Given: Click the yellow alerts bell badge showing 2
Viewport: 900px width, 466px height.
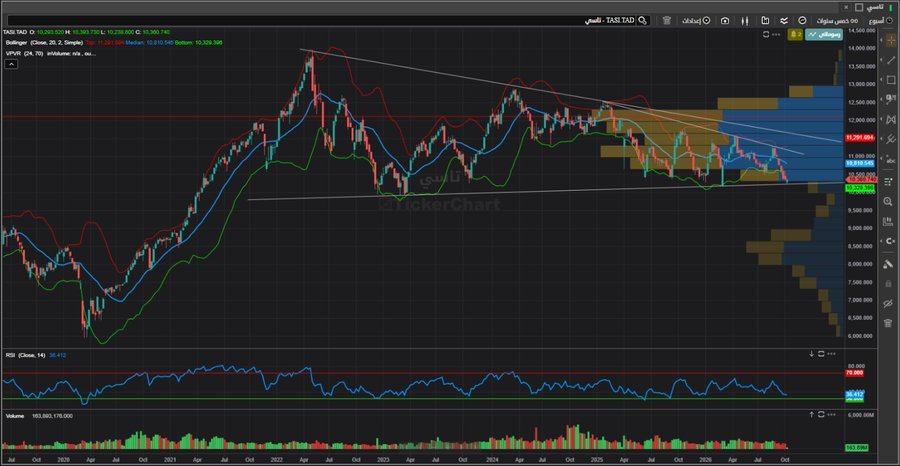Looking at the screenshot, I should click(796, 34).
